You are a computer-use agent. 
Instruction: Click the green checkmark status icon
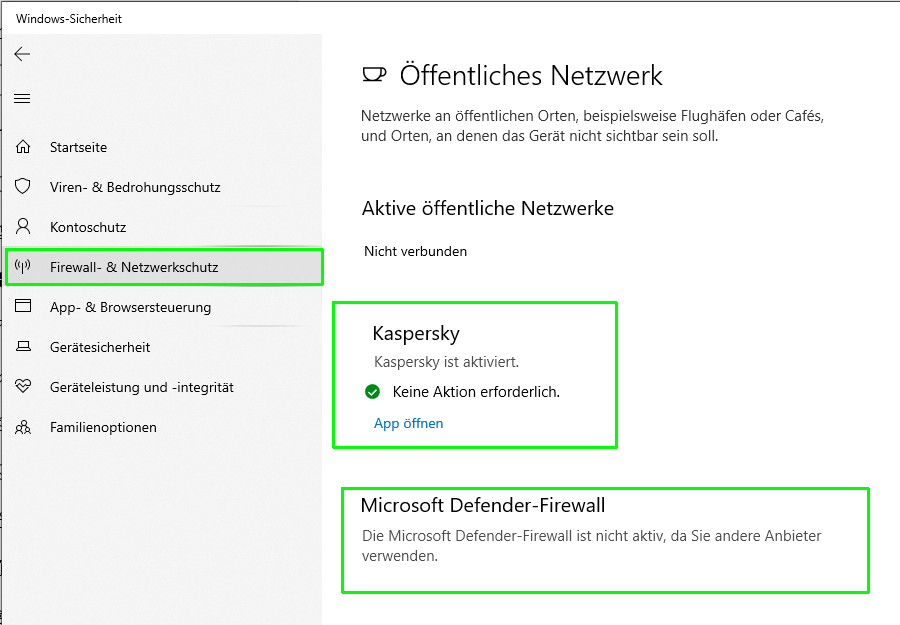point(373,392)
